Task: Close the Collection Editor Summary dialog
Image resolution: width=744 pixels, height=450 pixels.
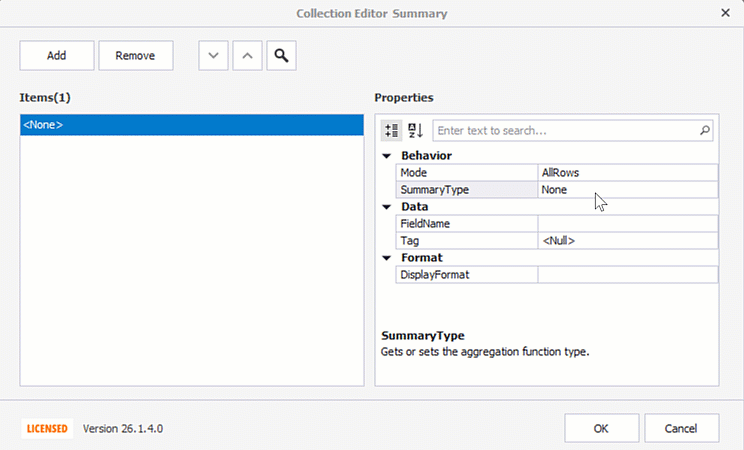Action: [x=725, y=13]
